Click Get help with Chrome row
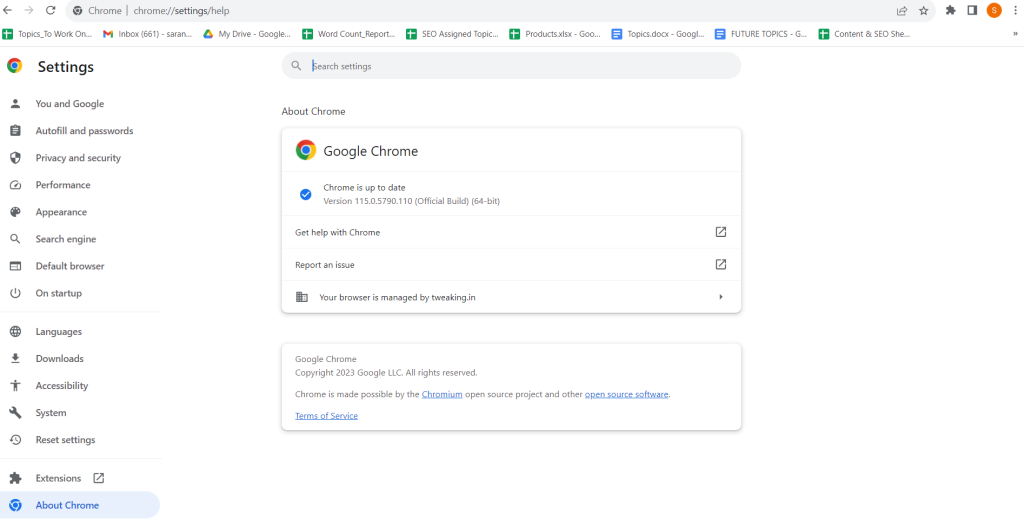Viewport: 1024px width, 520px height. (x=511, y=232)
